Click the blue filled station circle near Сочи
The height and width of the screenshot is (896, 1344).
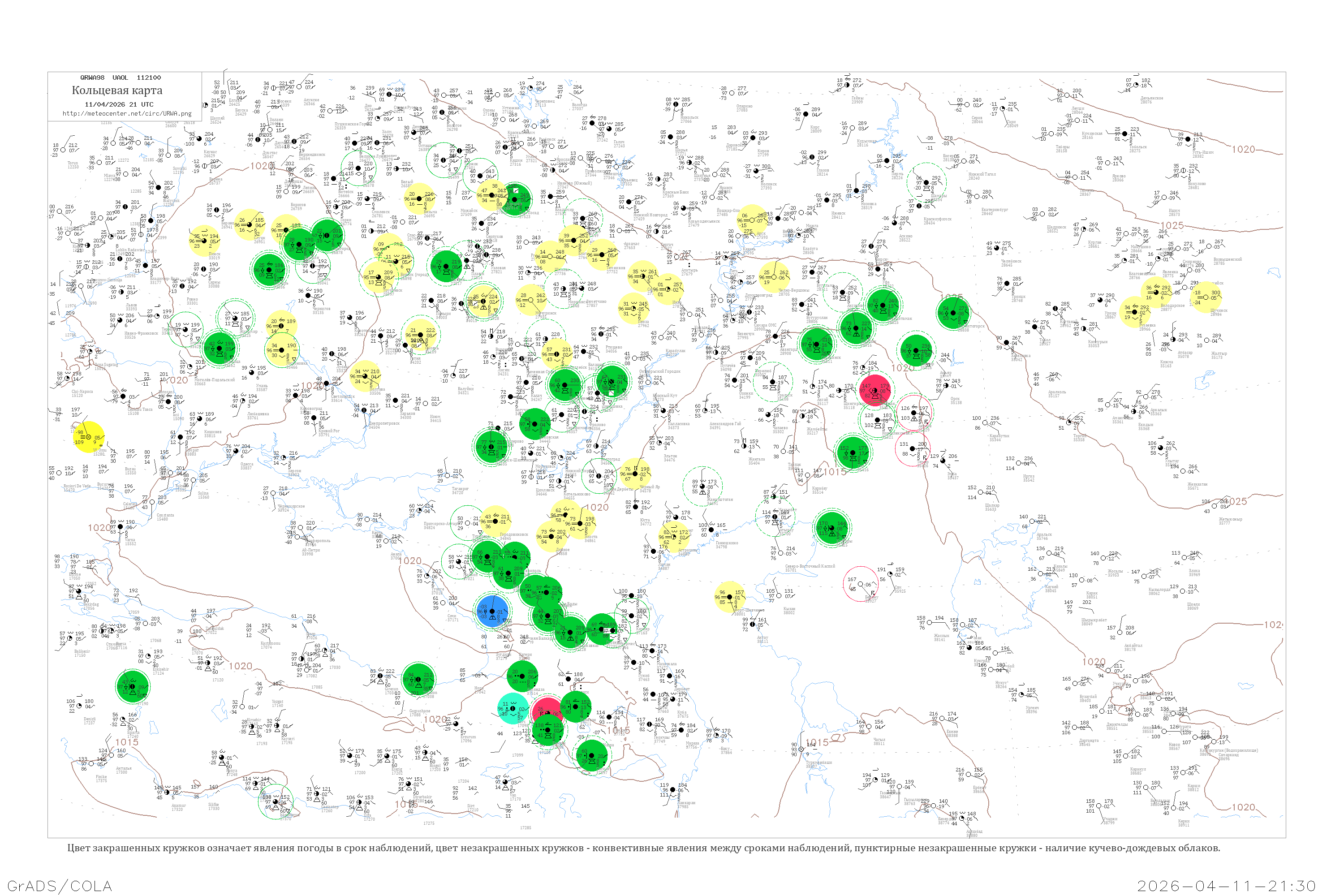(492, 612)
